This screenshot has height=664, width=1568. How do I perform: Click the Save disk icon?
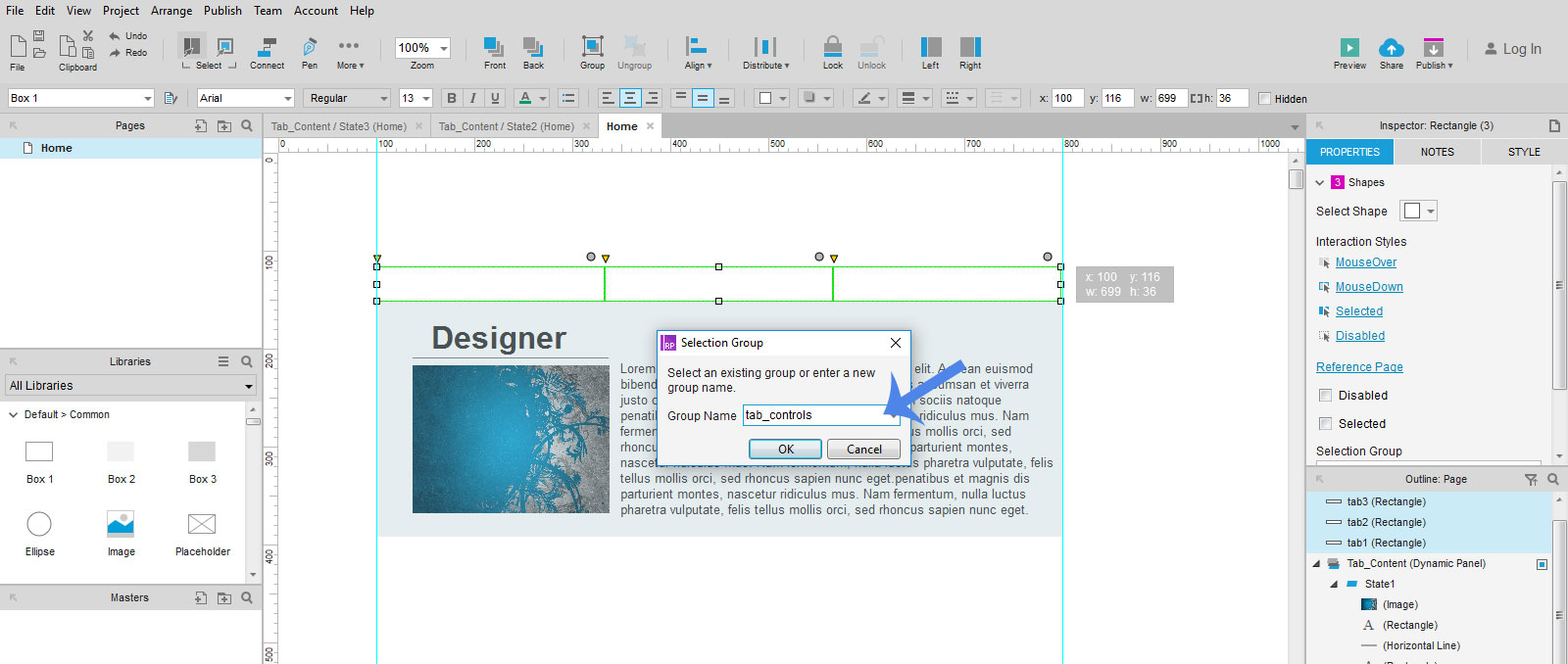(x=39, y=36)
